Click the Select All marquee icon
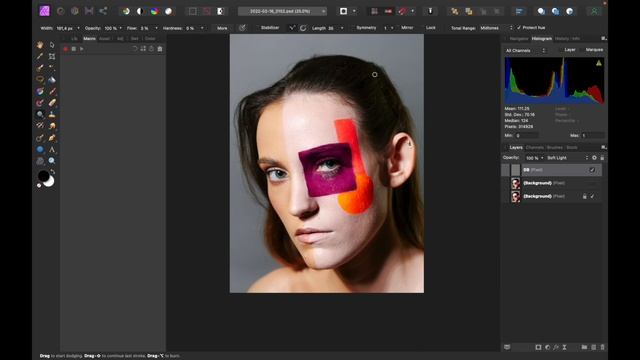The width and height of the screenshot is (640, 360). pyautogui.click(x=192, y=11)
